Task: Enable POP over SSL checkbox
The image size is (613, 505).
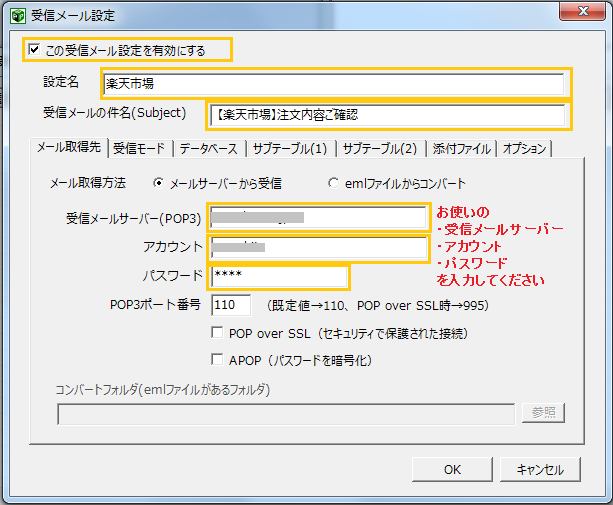Action: tap(217, 333)
